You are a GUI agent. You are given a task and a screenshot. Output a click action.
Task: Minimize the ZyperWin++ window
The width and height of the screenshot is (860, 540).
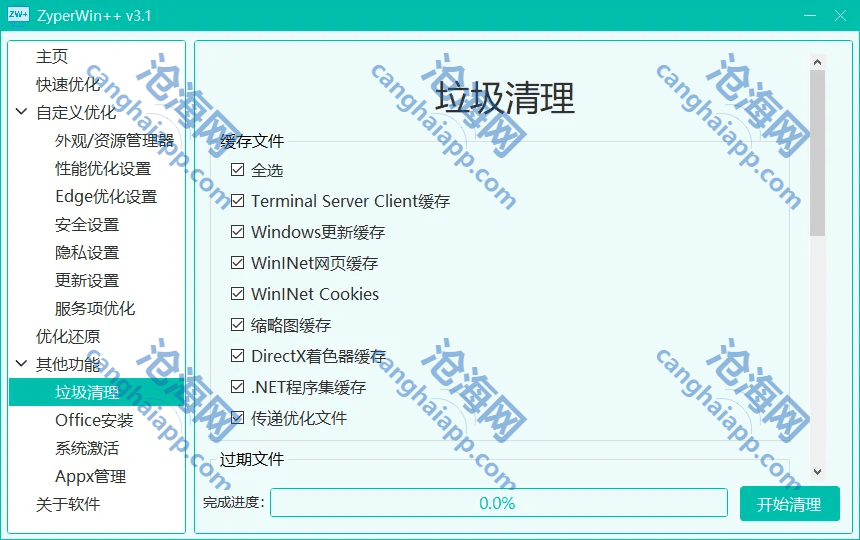pos(783,16)
